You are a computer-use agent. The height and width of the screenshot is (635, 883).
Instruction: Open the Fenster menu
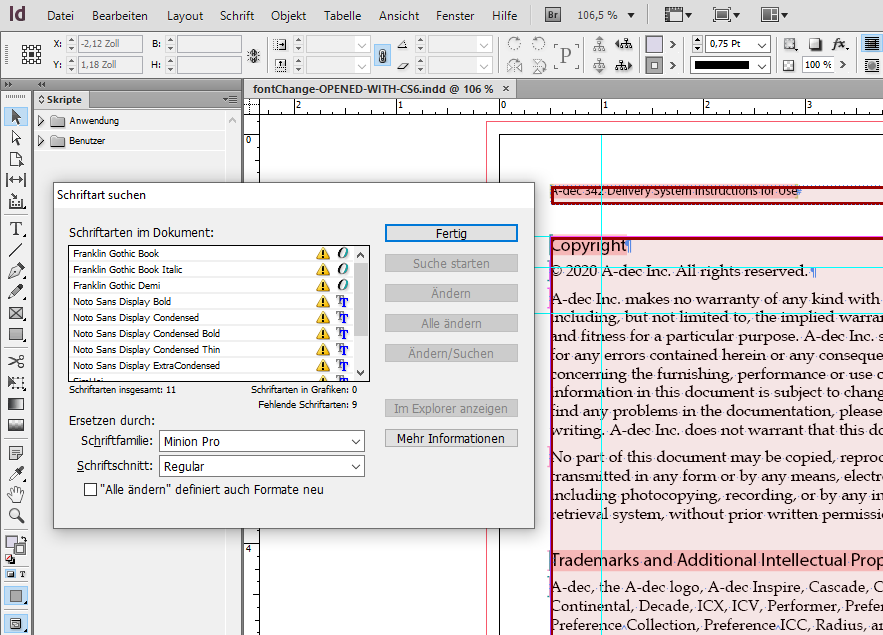point(455,16)
